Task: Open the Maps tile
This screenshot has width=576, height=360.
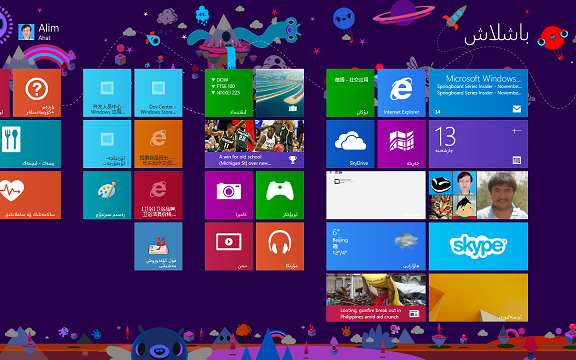Action: (x=401, y=144)
